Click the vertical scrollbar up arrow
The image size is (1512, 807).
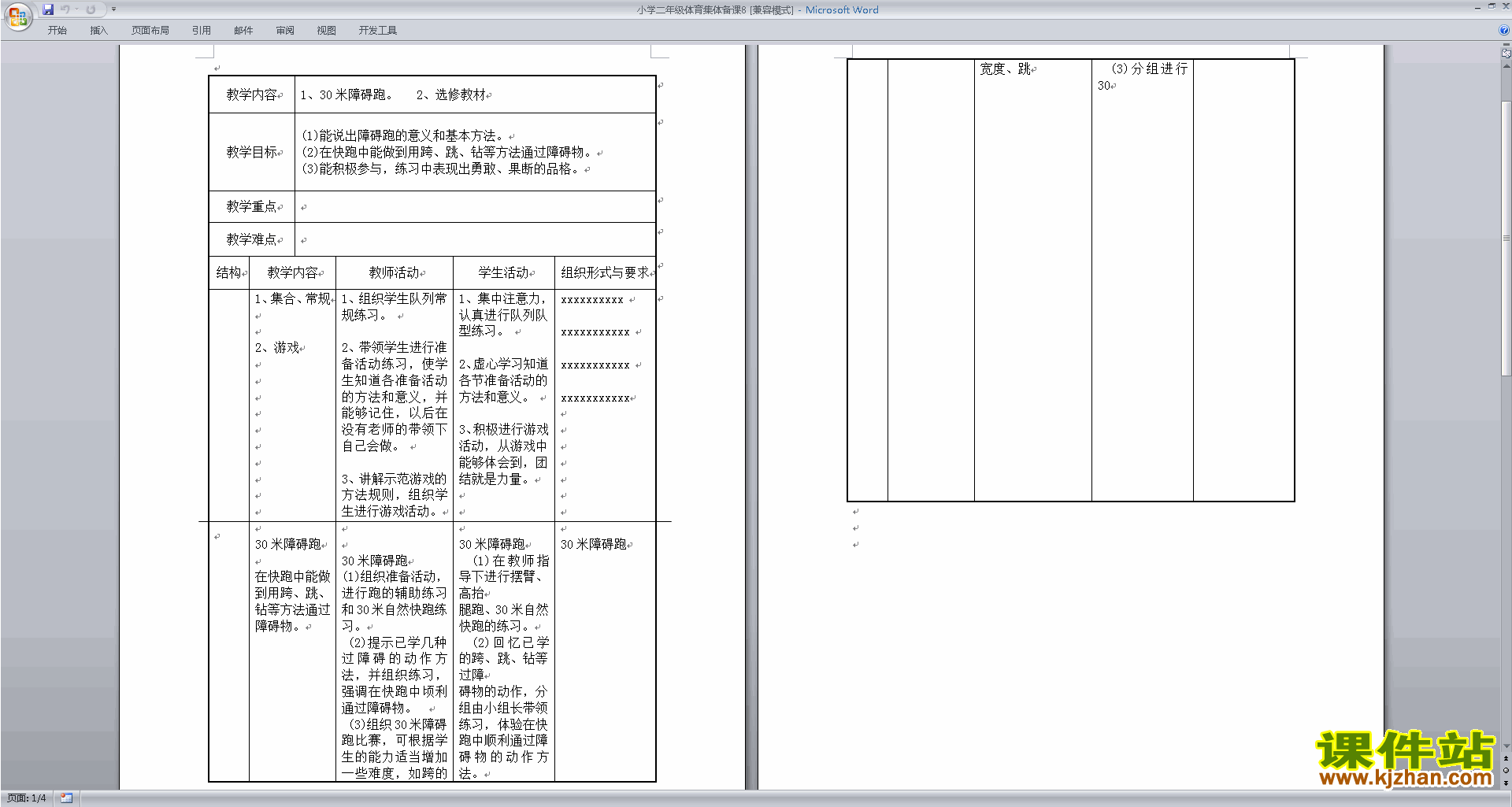pyautogui.click(x=1506, y=66)
